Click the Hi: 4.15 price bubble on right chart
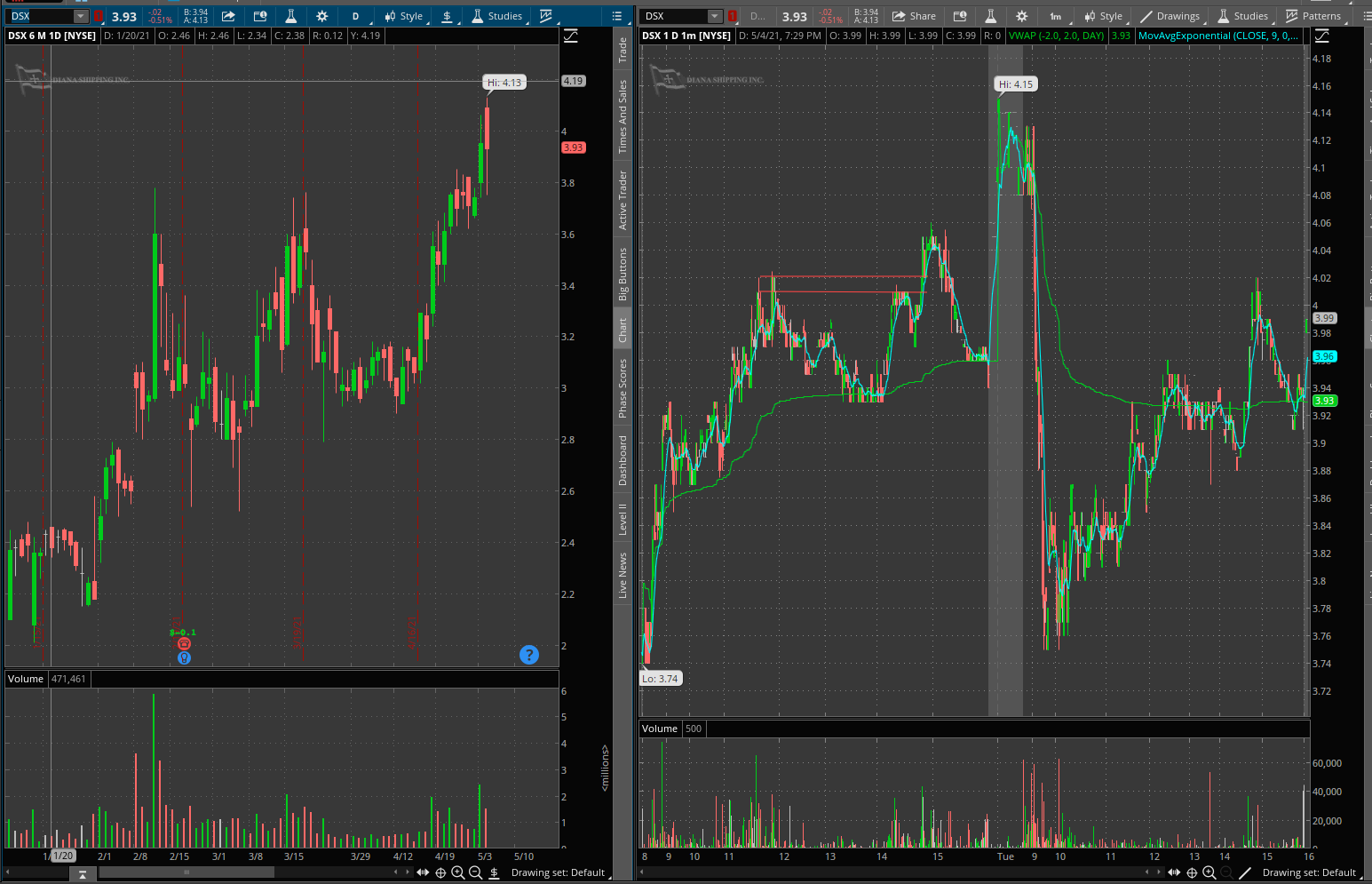This screenshot has width=1372, height=884. (1016, 84)
